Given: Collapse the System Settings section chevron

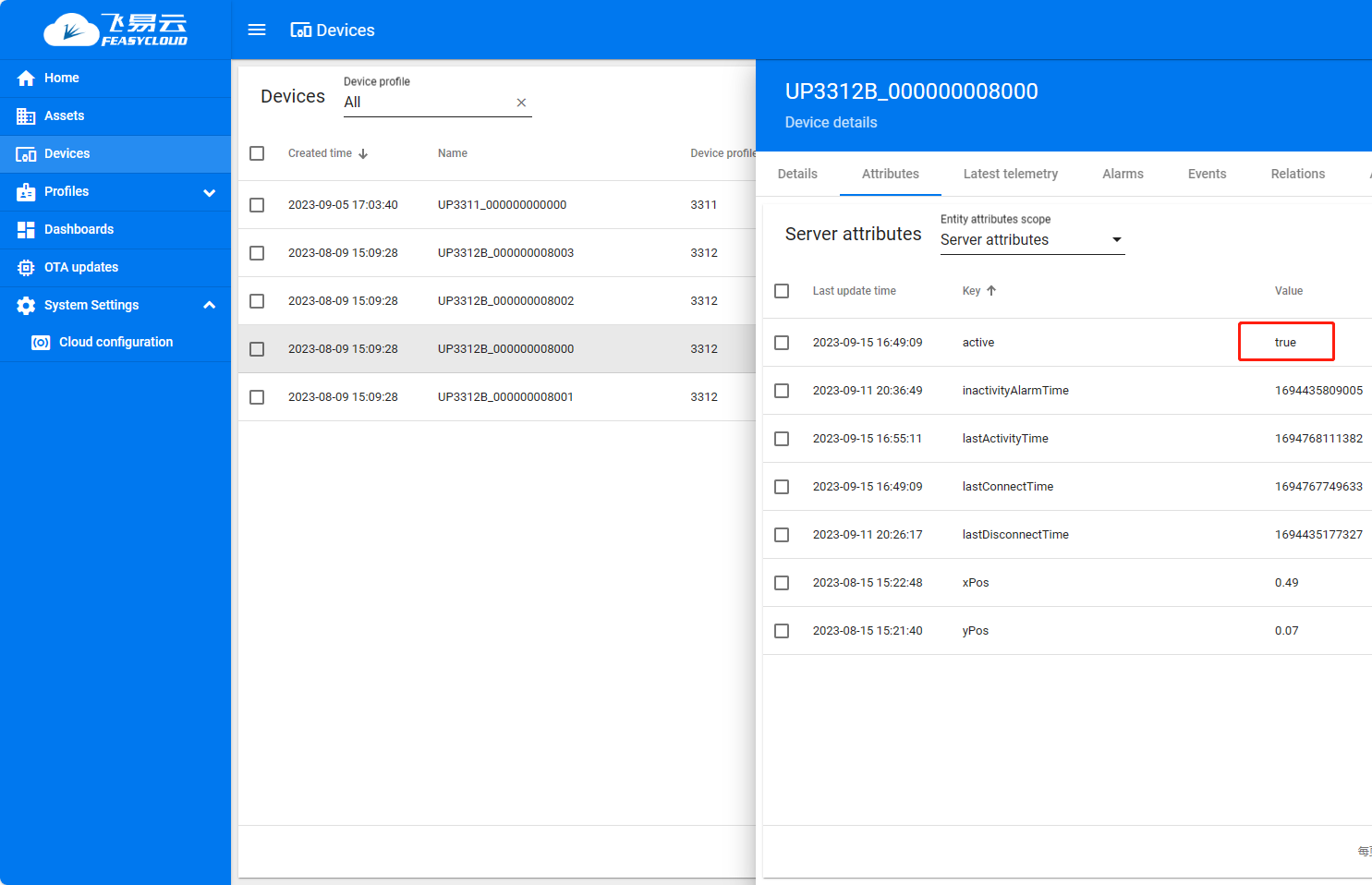Looking at the screenshot, I should tap(210, 305).
